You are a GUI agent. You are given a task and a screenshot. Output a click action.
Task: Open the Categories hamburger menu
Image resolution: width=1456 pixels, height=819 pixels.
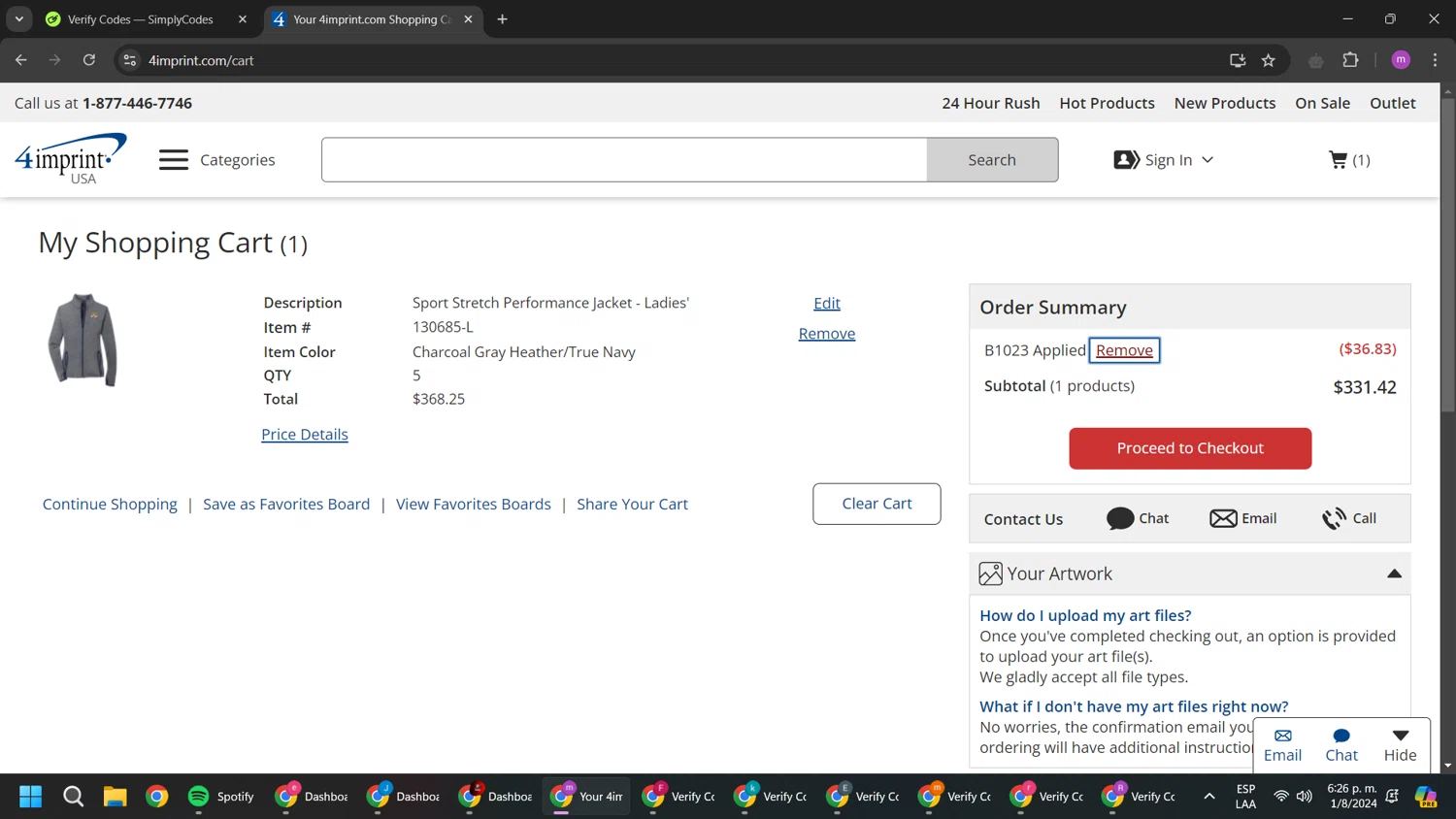(x=174, y=160)
